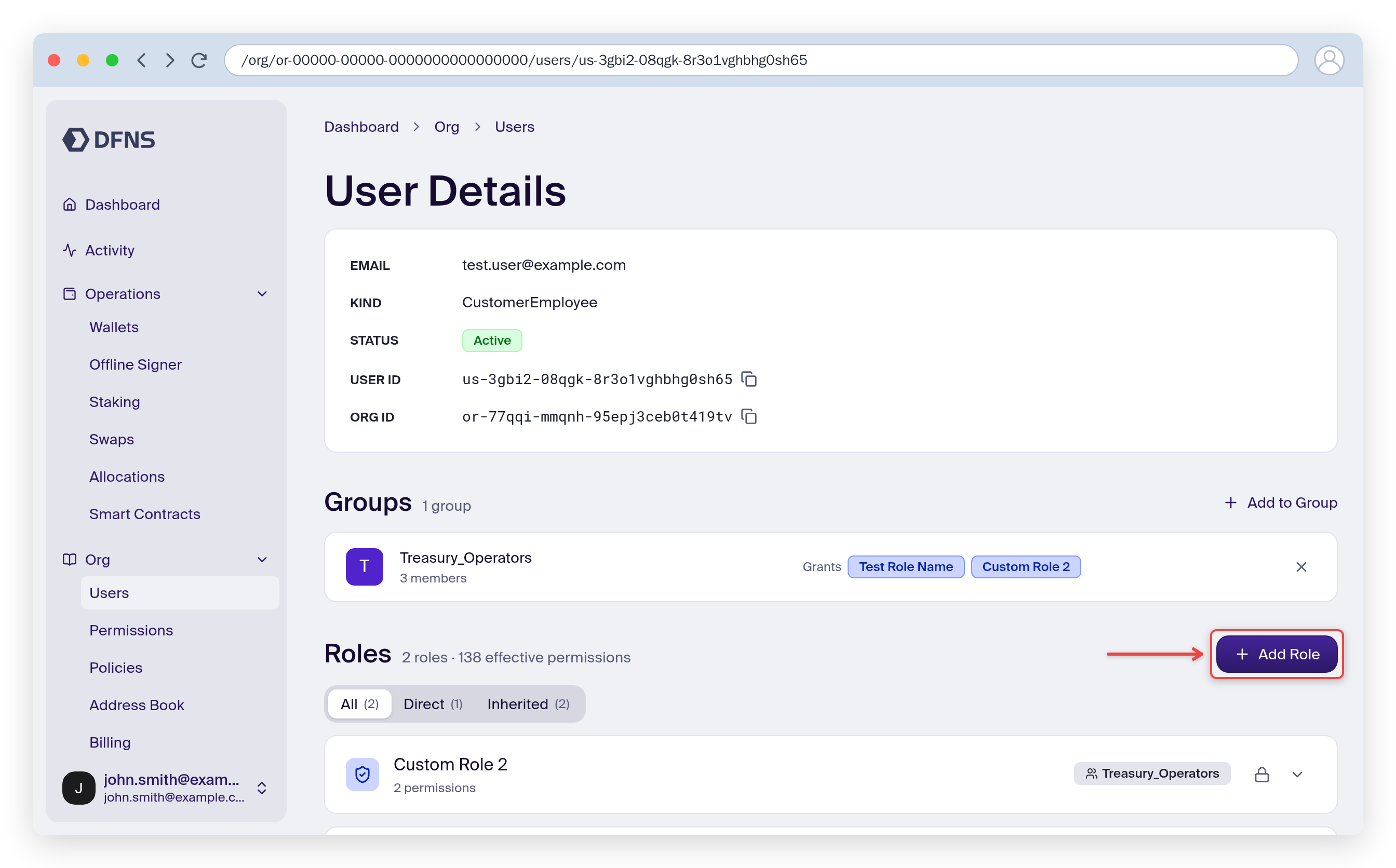Go back in browser
Viewport: 1396px width, 868px height.
(x=141, y=60)
